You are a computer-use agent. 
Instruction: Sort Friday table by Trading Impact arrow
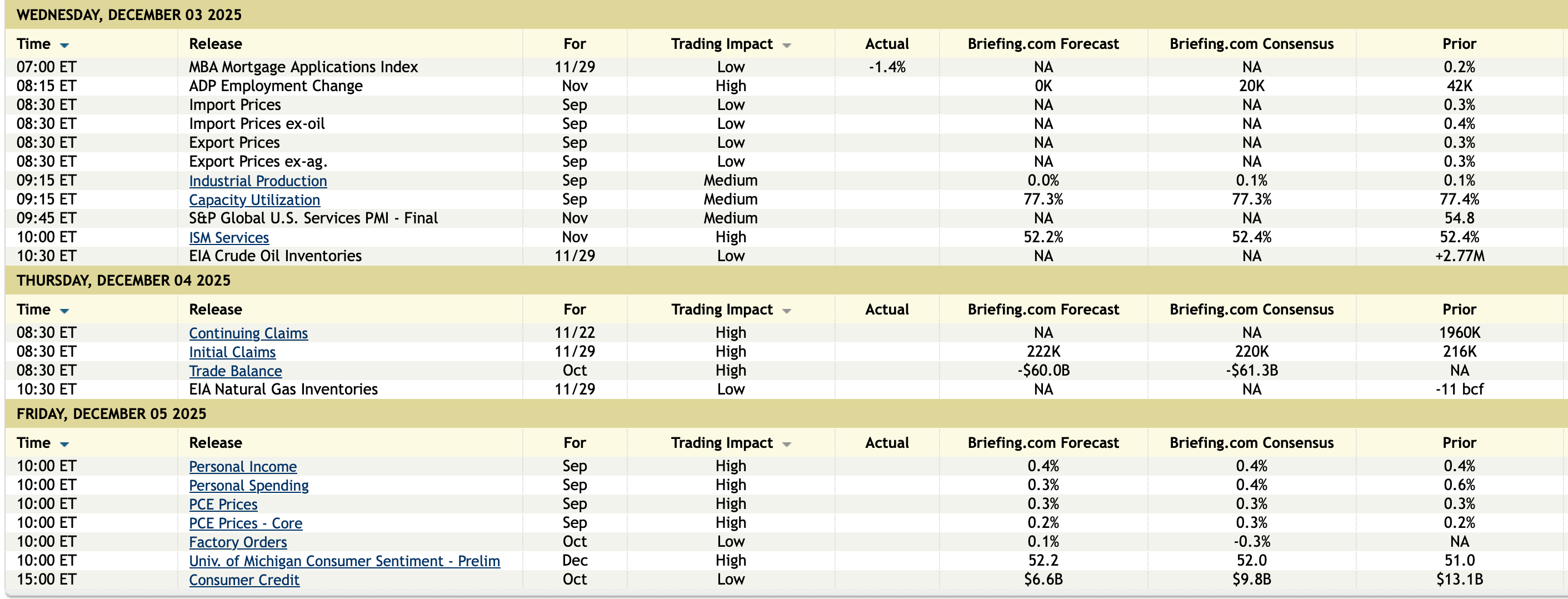[786, 444]
